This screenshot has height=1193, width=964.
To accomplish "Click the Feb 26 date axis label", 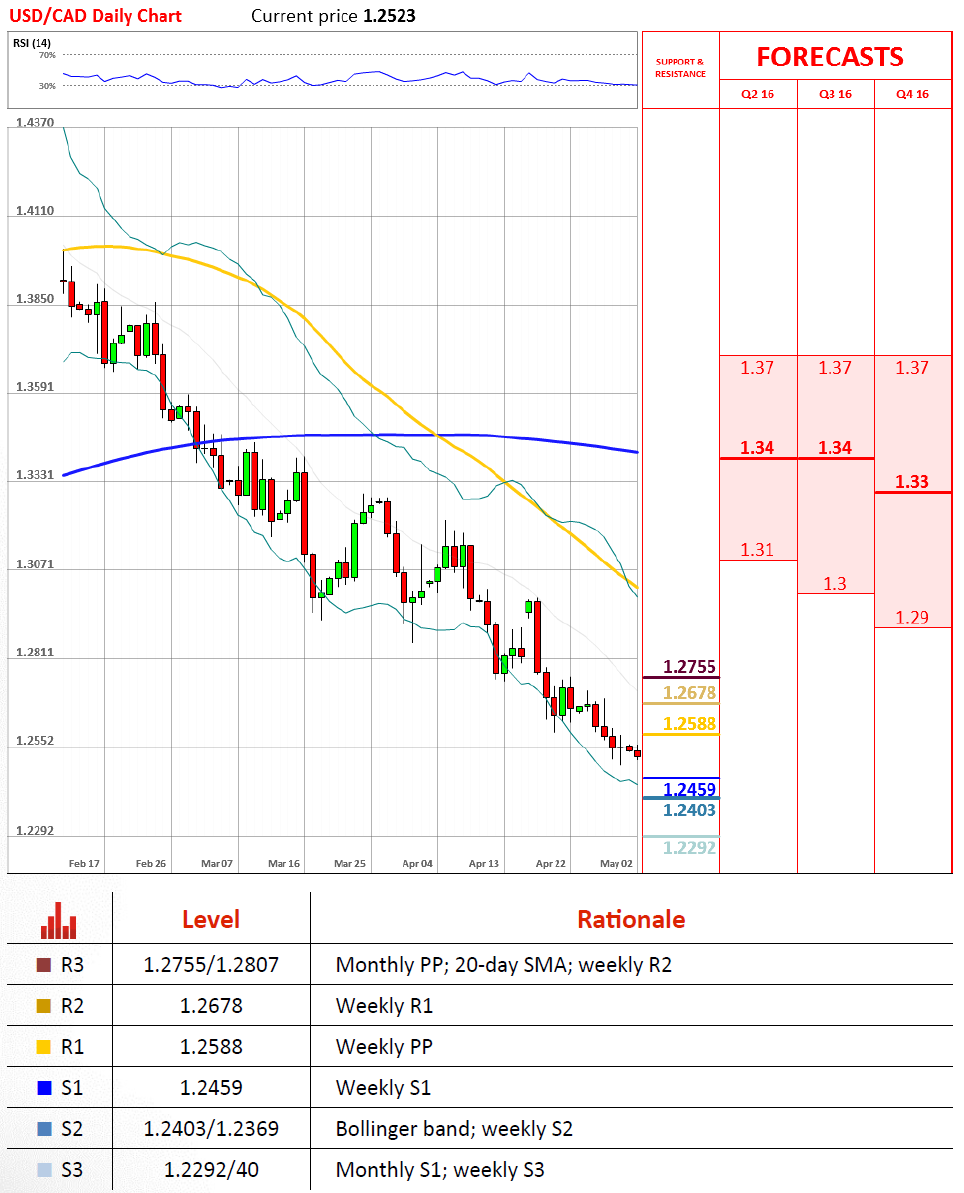I will coord(151,864).
